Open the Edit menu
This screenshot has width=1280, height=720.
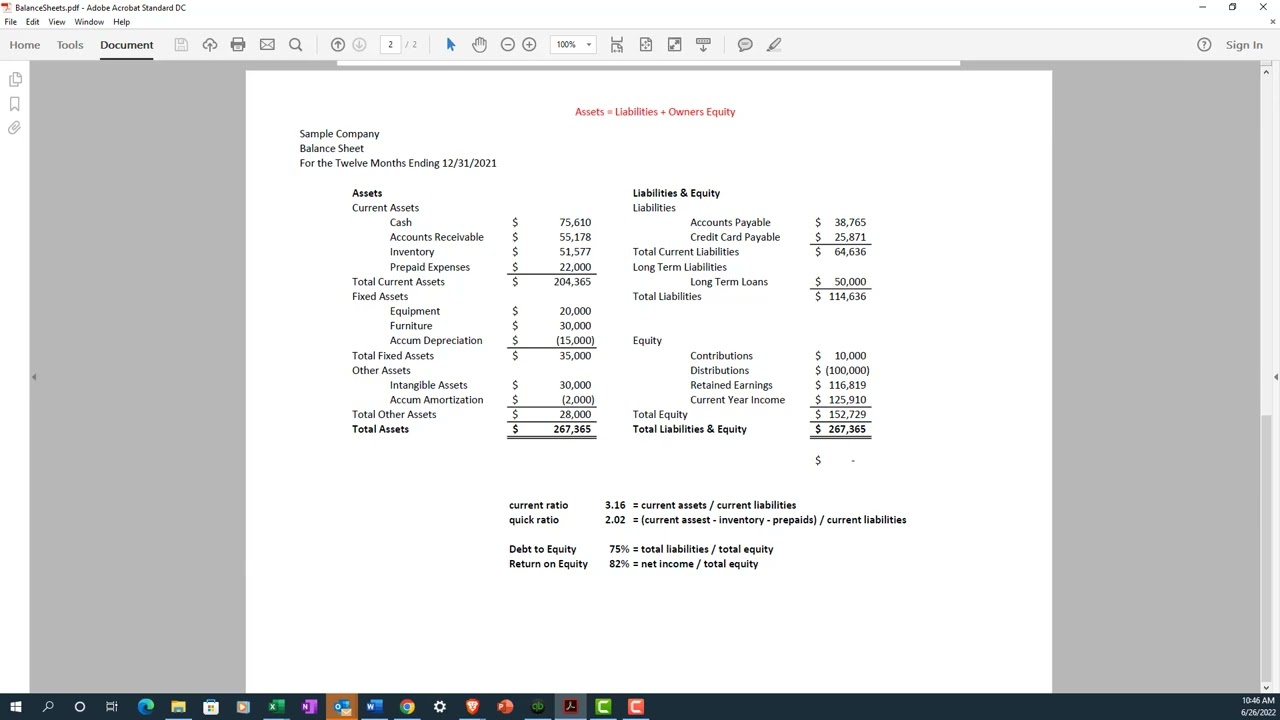coord(33,22)
